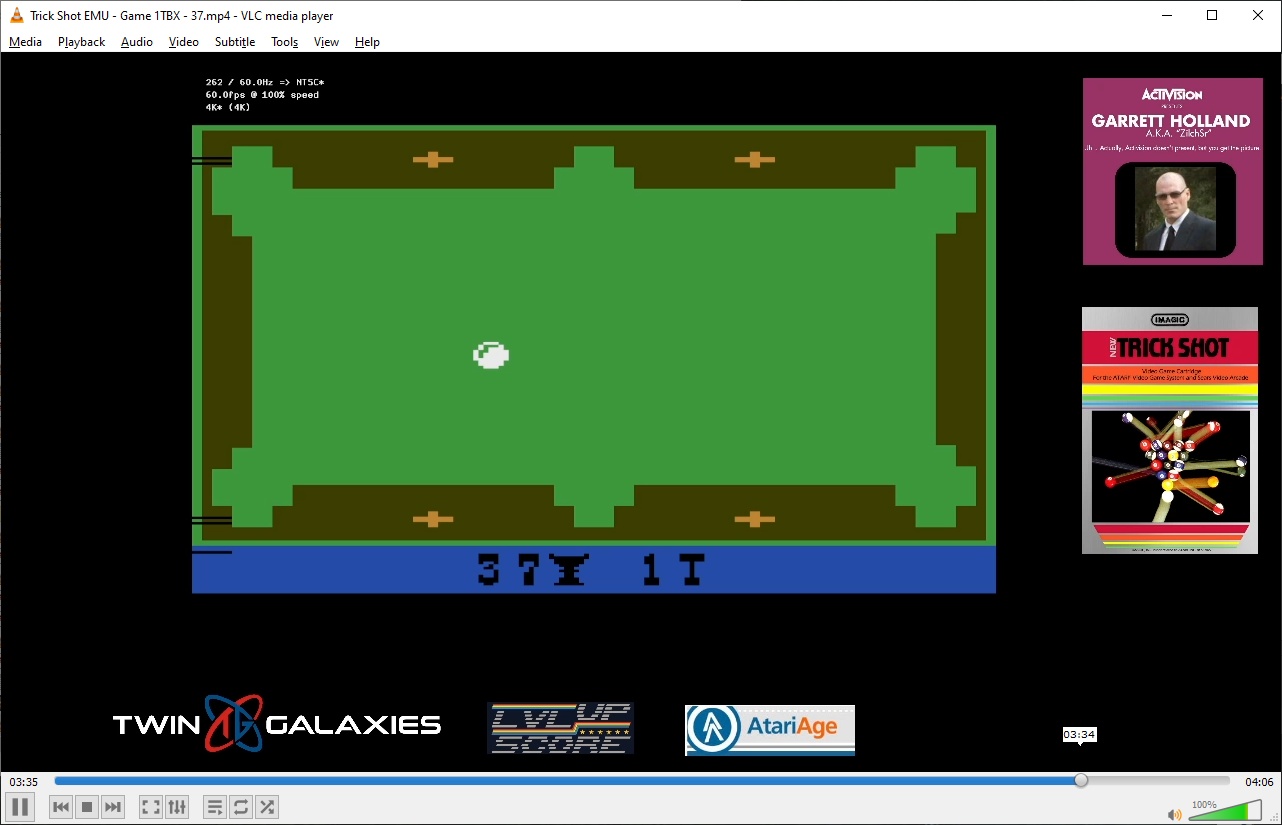Expand the Audio menu

pyautogui.click(x=136, y=42)
